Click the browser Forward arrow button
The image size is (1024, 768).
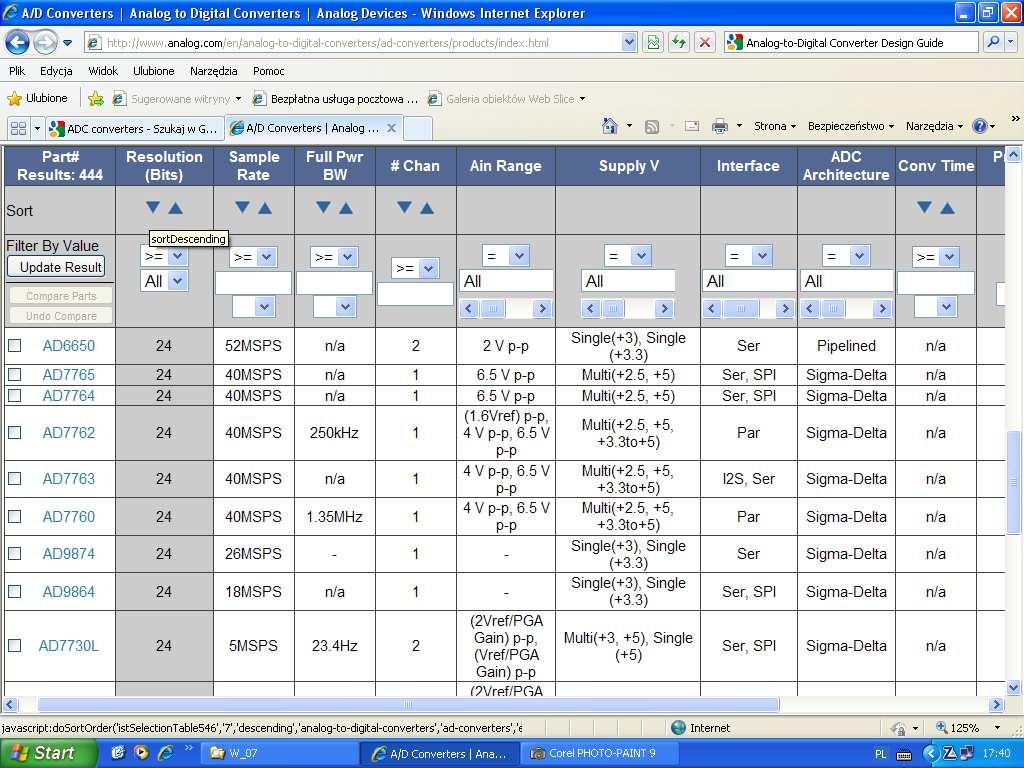(45, 43)
